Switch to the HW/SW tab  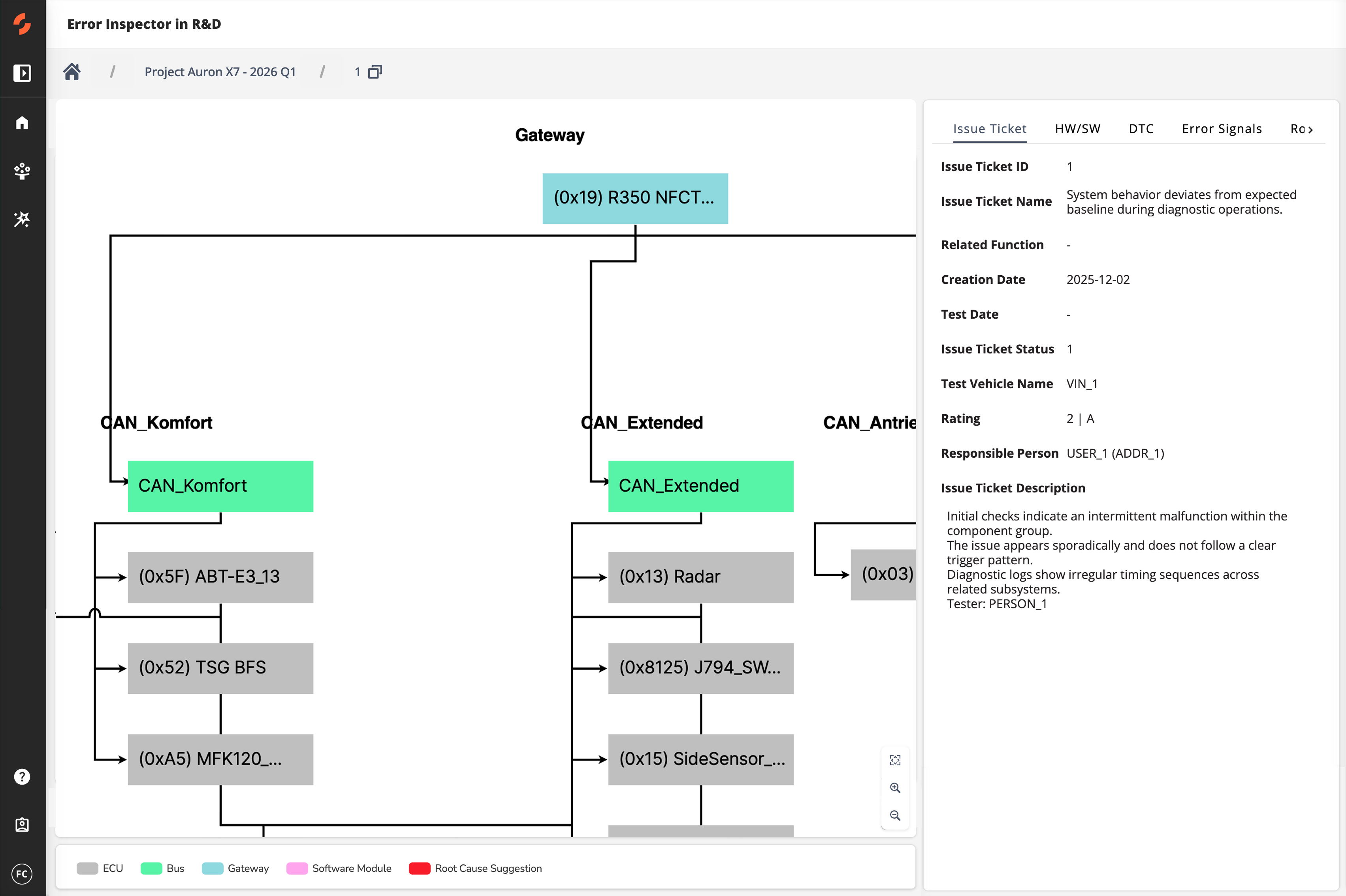click(x=1077, y=129)
